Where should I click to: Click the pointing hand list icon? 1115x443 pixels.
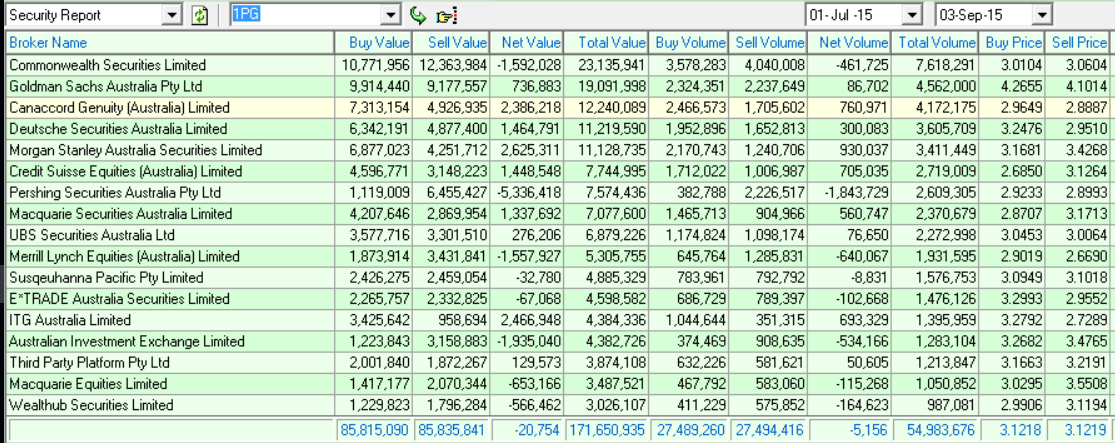(x=446, y=15)
